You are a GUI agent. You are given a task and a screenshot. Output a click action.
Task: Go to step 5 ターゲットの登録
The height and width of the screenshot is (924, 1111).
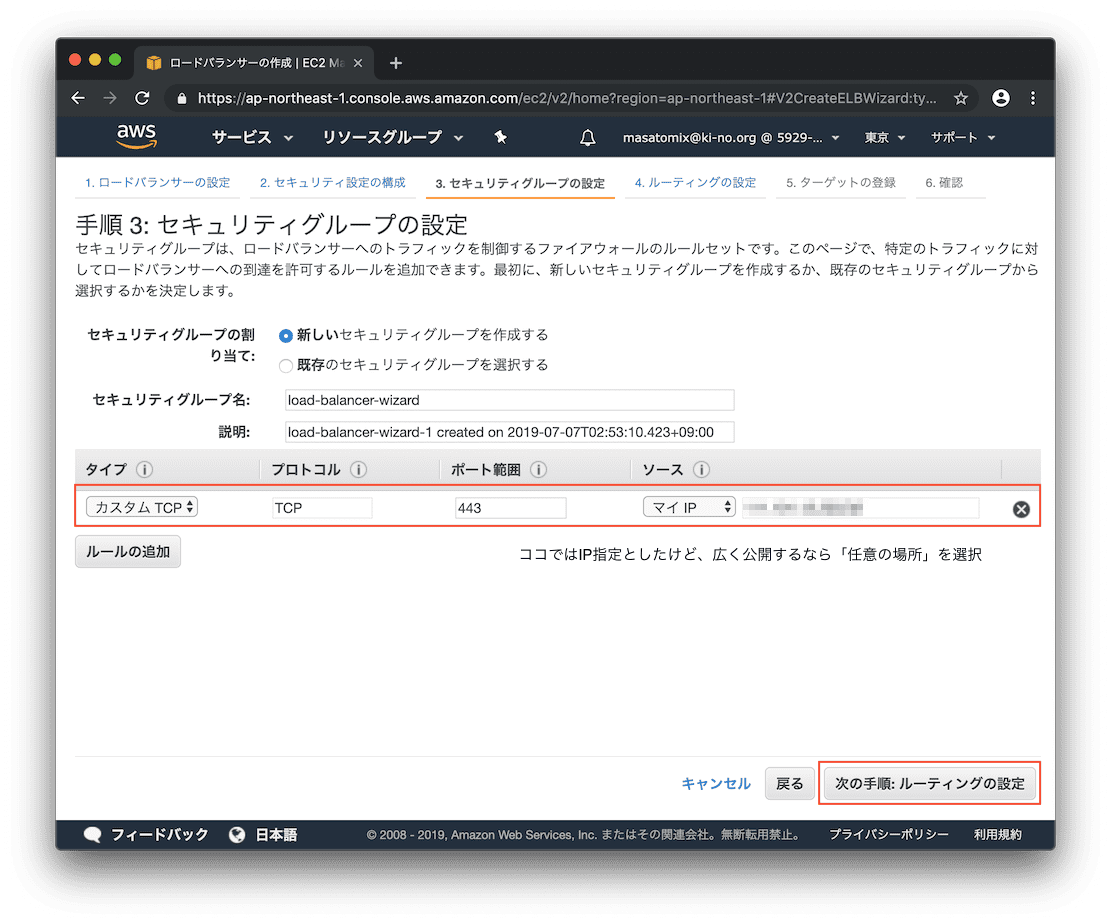(840, 183)
